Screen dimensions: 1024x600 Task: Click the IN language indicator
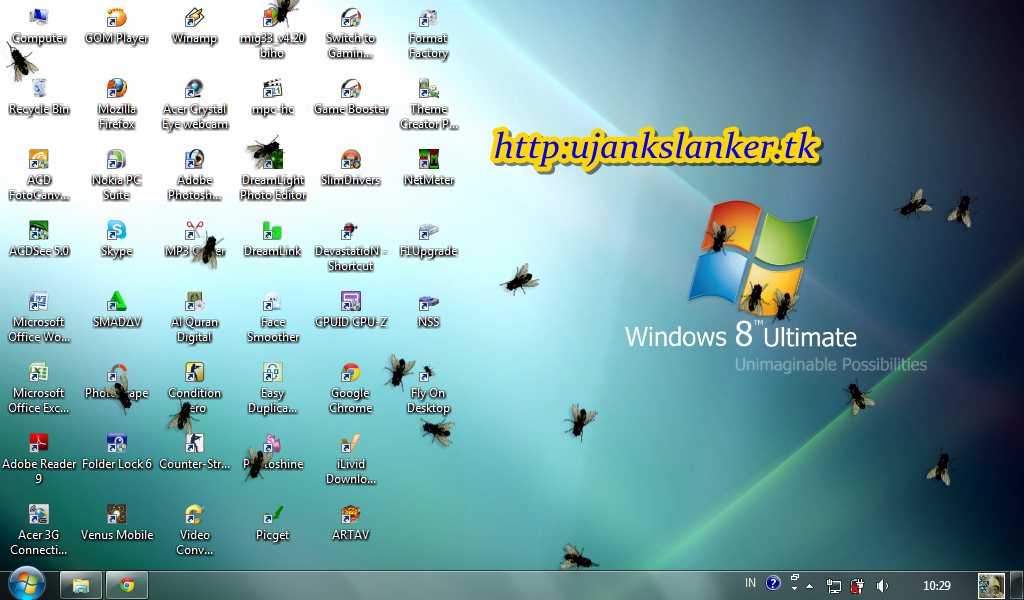[x=750, y=583]
